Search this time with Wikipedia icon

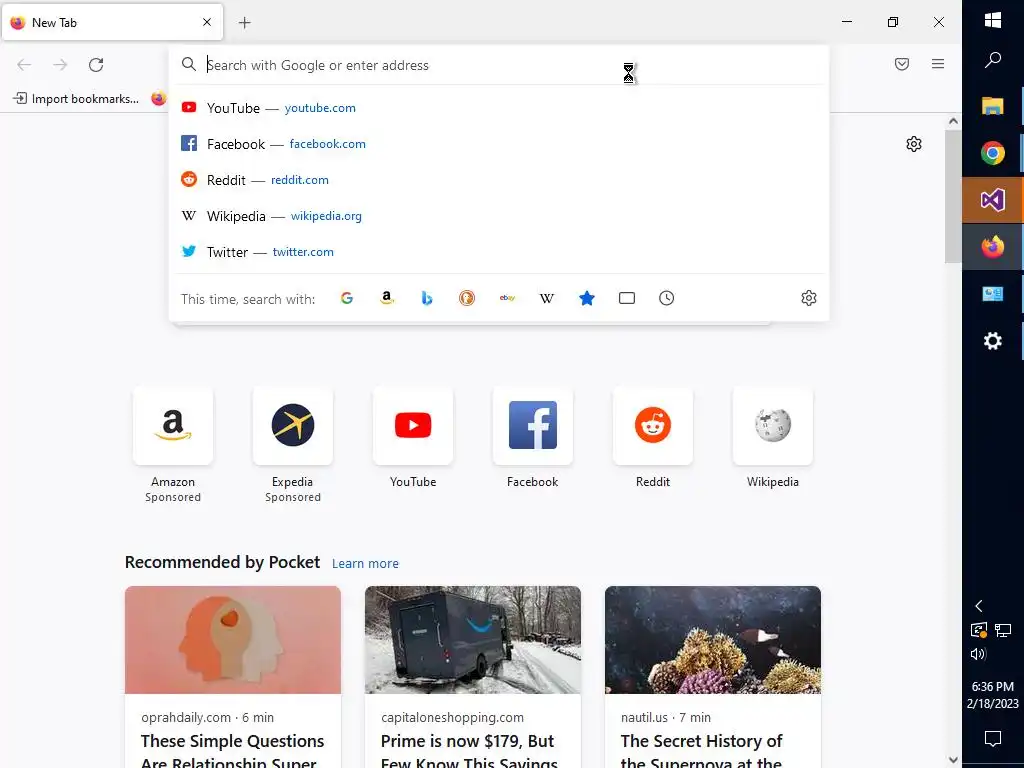click(547, 298)
